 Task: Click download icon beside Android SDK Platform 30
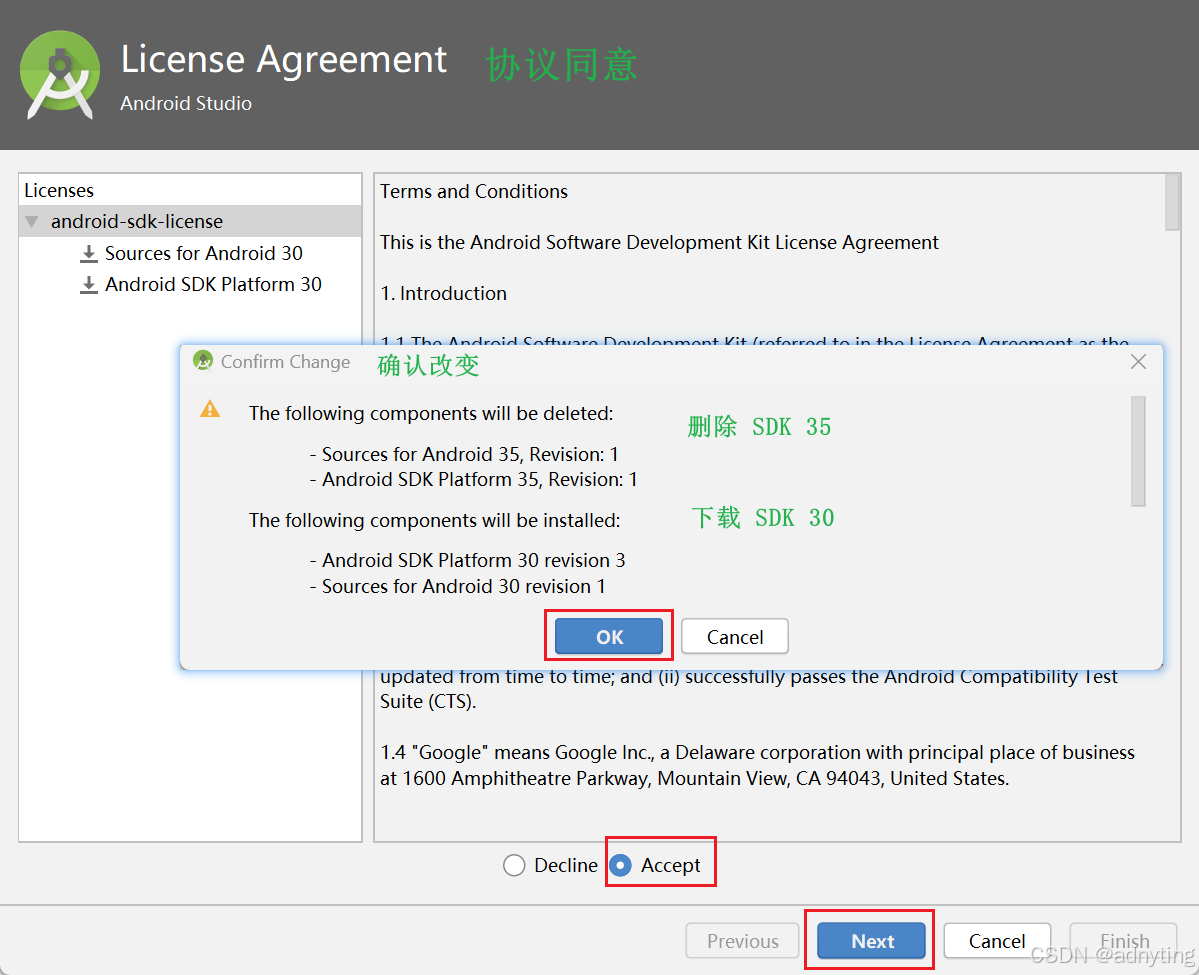click(89, 285)
